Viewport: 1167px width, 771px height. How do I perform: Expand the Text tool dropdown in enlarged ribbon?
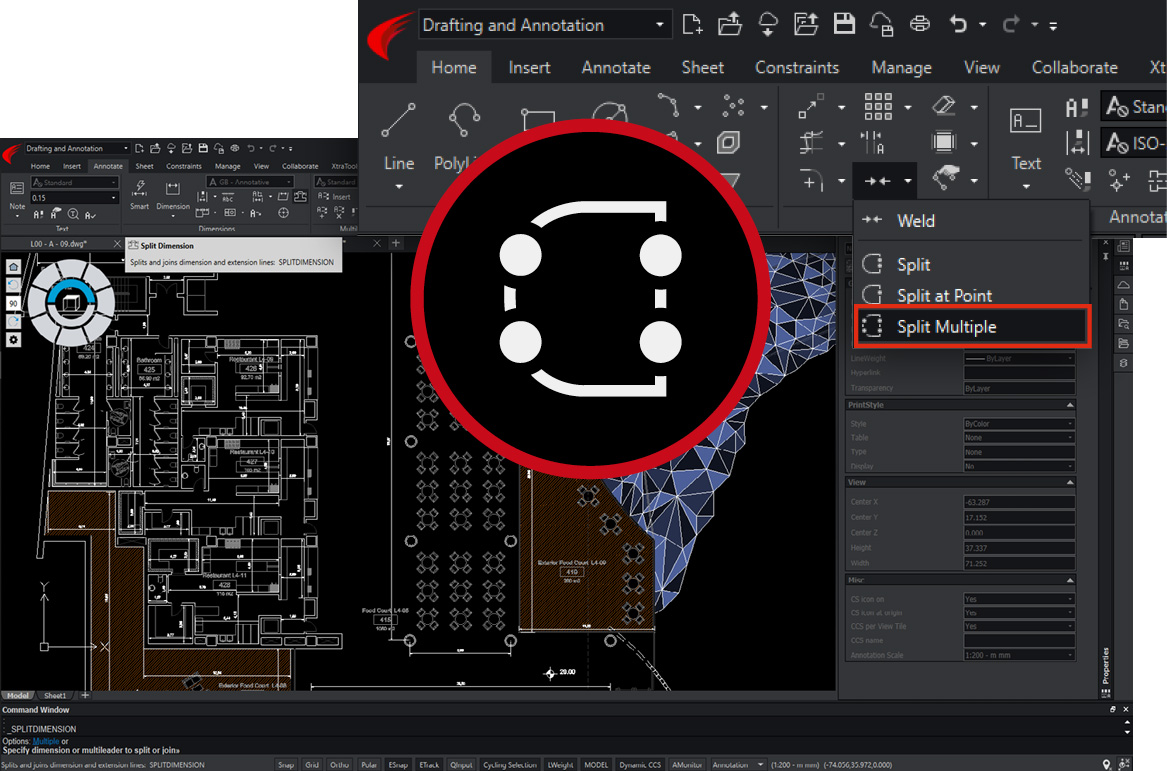coord(1026,186)
